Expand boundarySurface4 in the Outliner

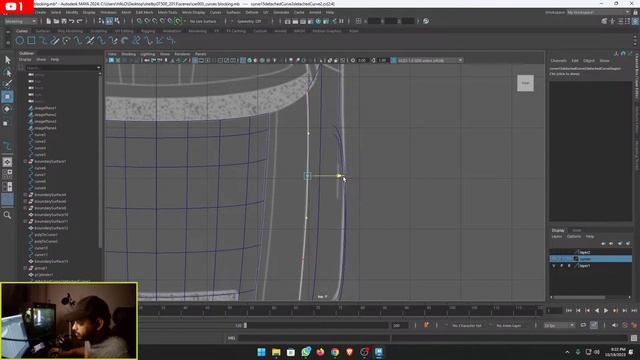[25, 195]
